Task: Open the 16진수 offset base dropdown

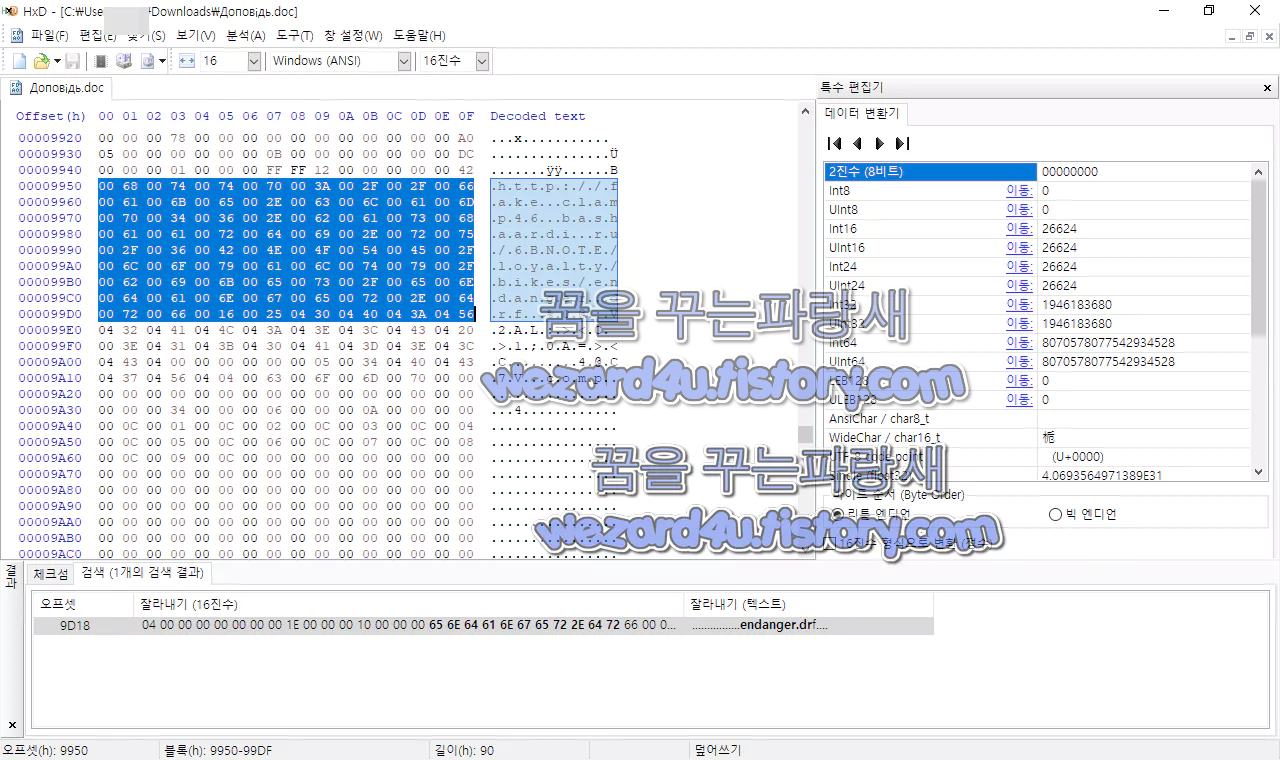Action: (481, 60)
